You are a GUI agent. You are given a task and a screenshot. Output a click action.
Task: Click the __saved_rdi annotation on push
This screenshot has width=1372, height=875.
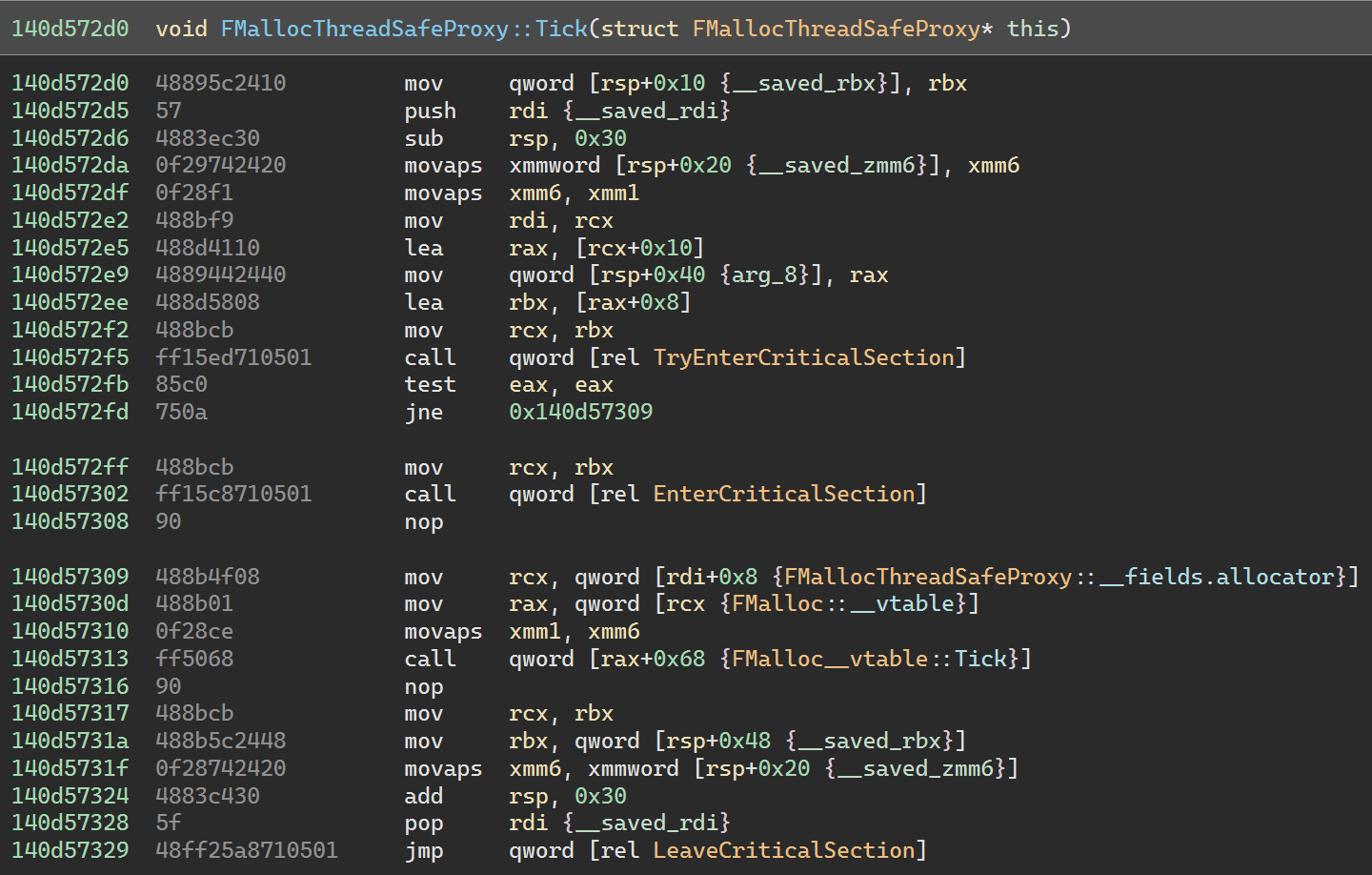[x=648, y=111]
